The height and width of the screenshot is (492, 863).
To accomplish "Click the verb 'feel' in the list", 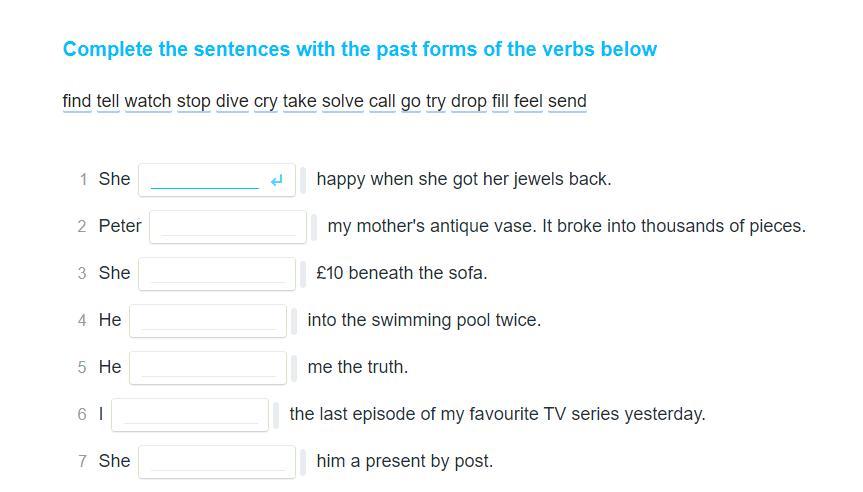I will click(528, 101).
